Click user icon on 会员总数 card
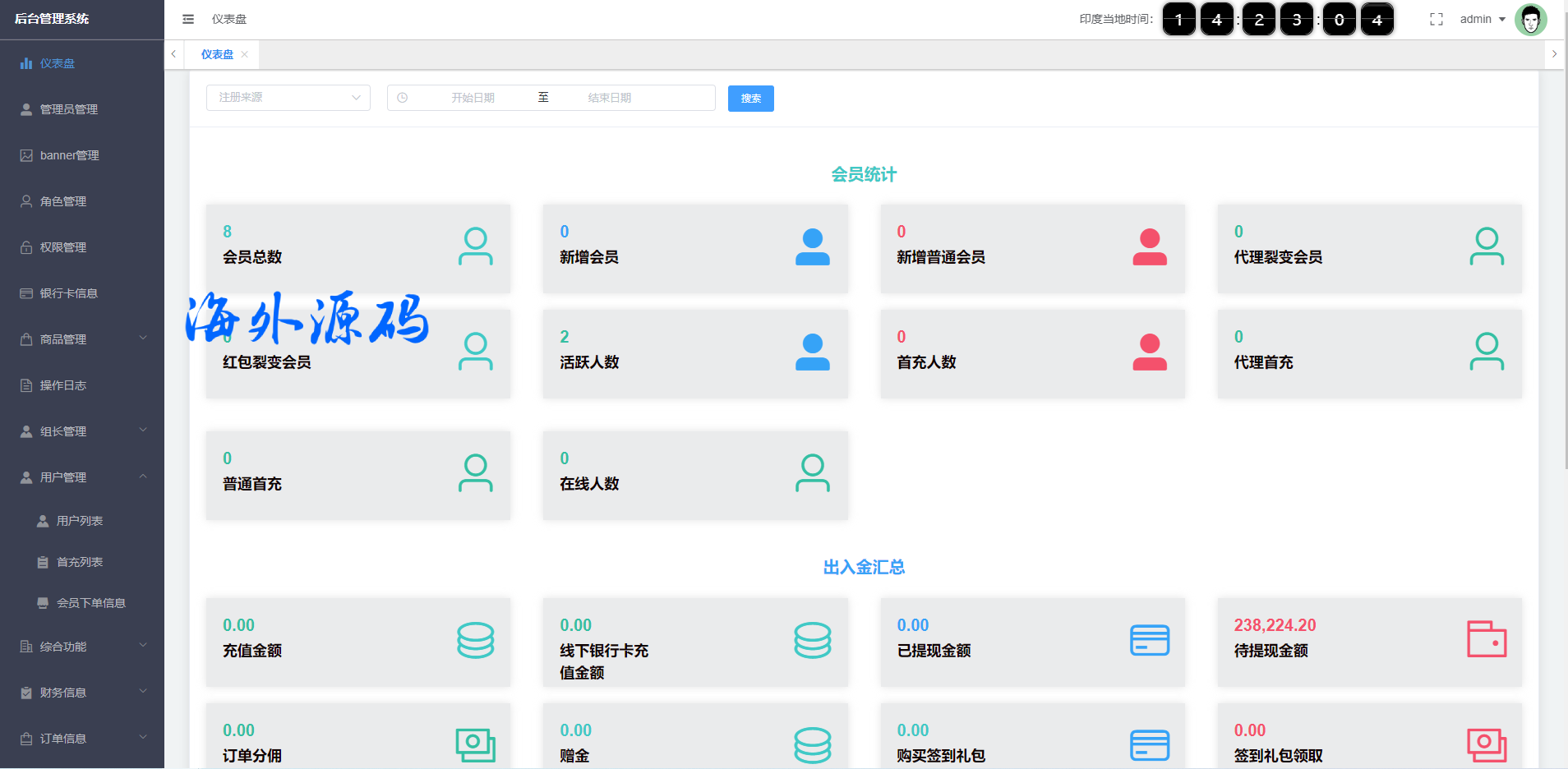Image resolution: width=1568 pixels, height=769 pixels. point(475,246)
